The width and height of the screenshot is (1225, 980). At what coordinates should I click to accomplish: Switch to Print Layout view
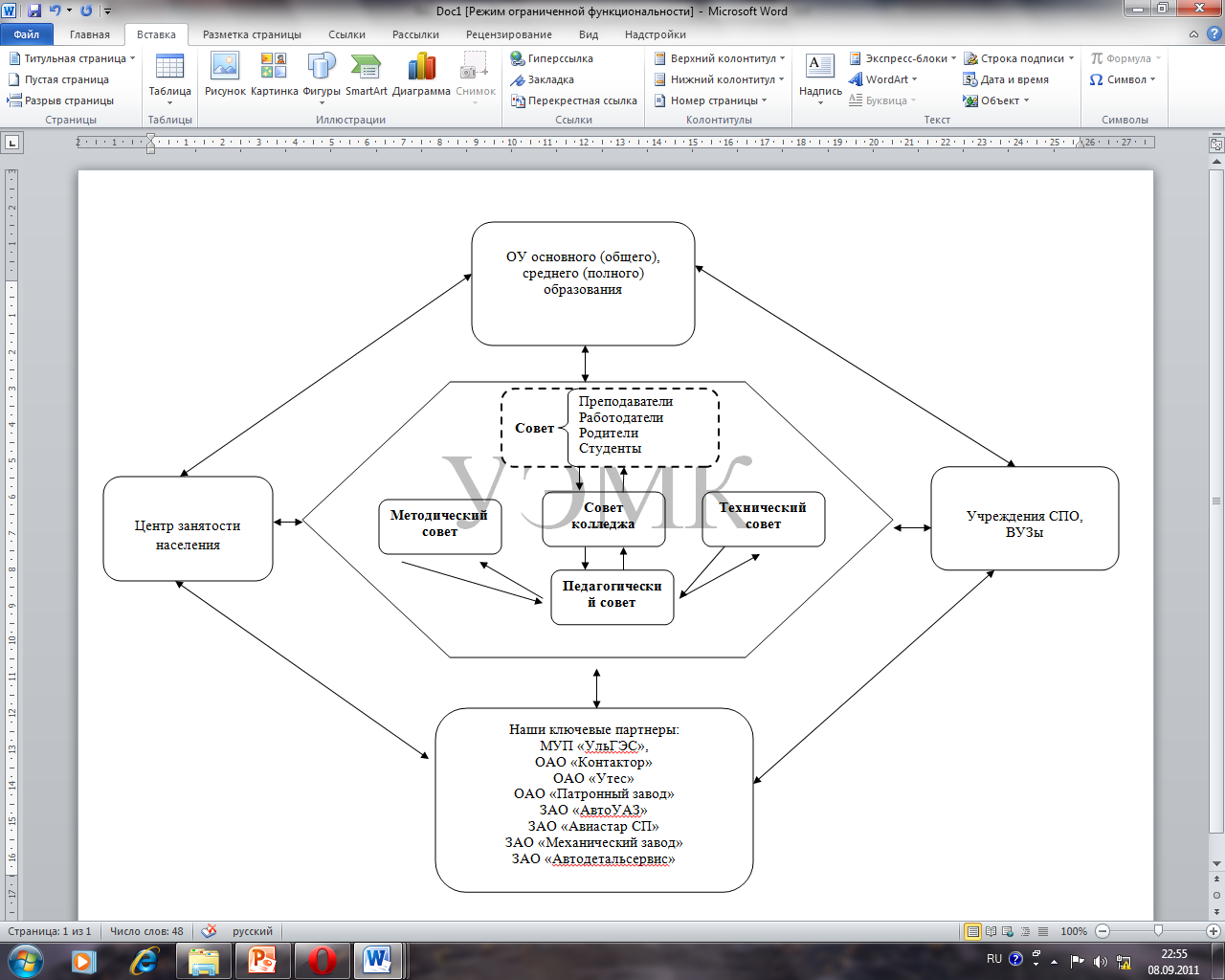[x=973, y=931]
